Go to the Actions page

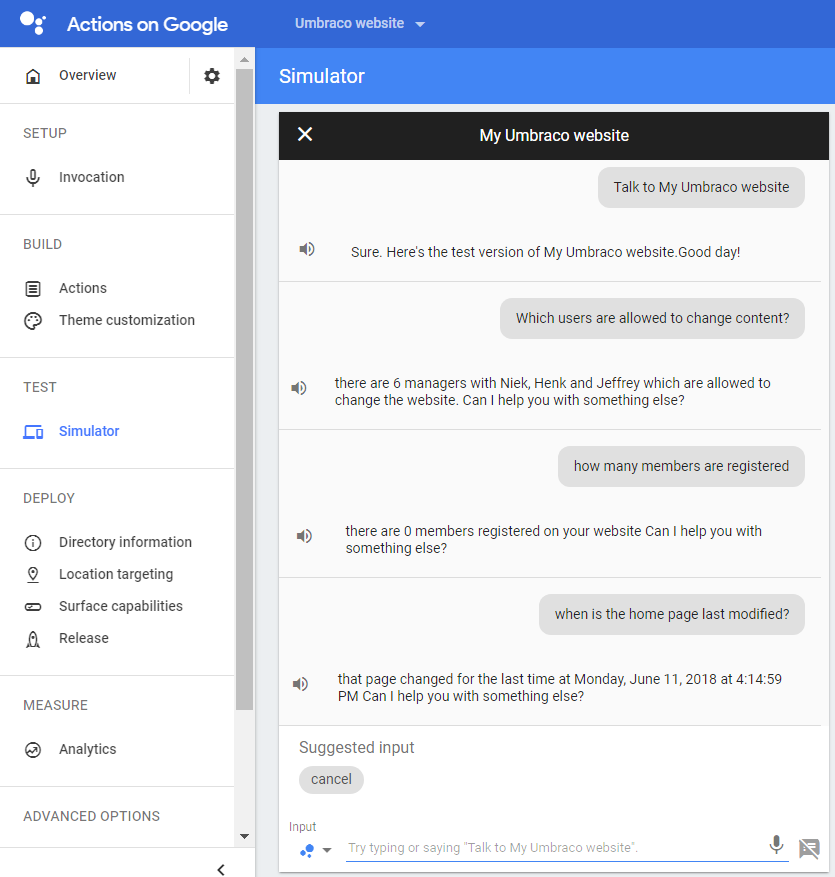click(x=83, y=288)
